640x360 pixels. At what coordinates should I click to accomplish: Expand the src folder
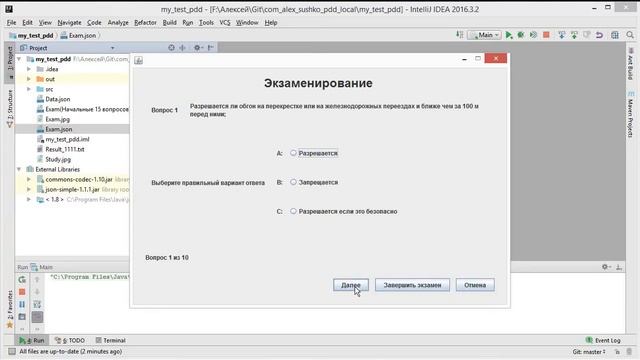(29, 89)
